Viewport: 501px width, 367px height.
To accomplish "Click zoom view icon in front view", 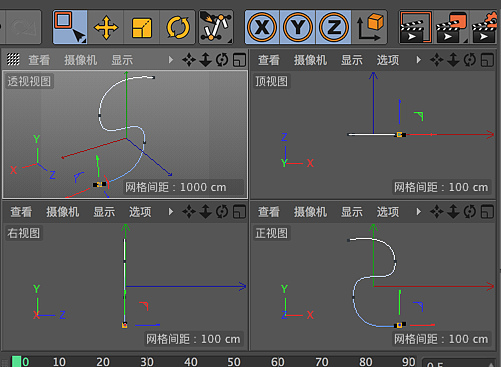I will pyautogui.click(x=453, y=212).
